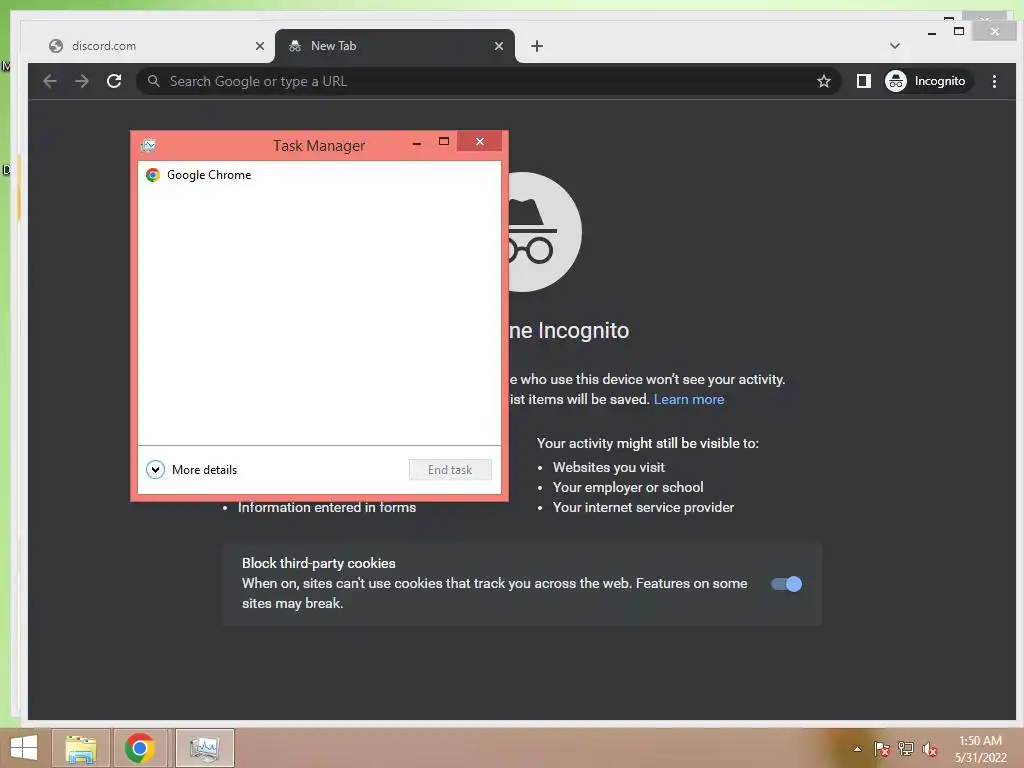1024x768 pixels.
Task: Select the New Tab tab
Action: [394, 46]
